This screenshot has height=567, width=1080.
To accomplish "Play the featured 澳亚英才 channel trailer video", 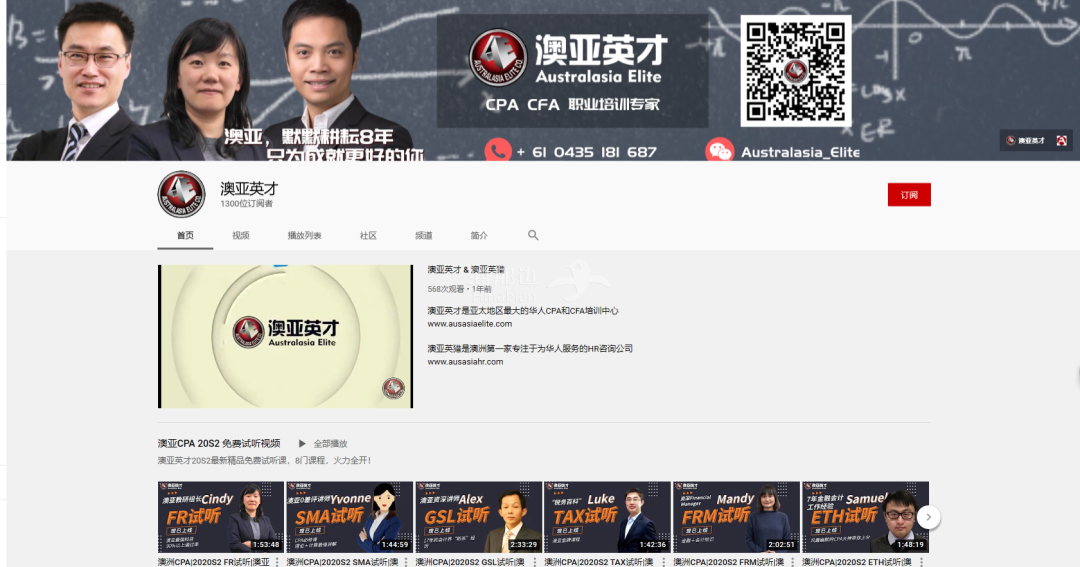I will (x=285, y=336).
